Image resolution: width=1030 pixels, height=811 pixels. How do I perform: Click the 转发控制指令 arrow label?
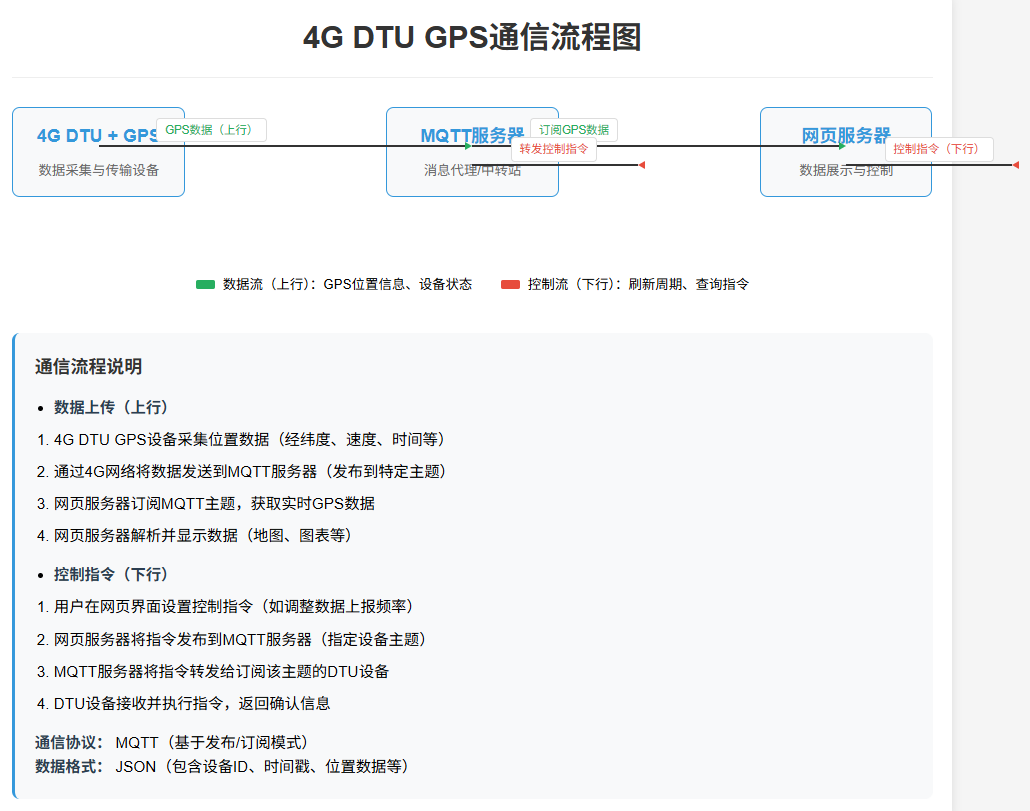point(554,150)
